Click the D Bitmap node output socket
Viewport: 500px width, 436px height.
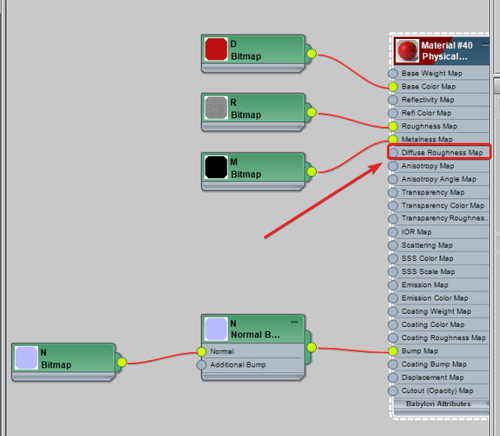pos(311,53)
